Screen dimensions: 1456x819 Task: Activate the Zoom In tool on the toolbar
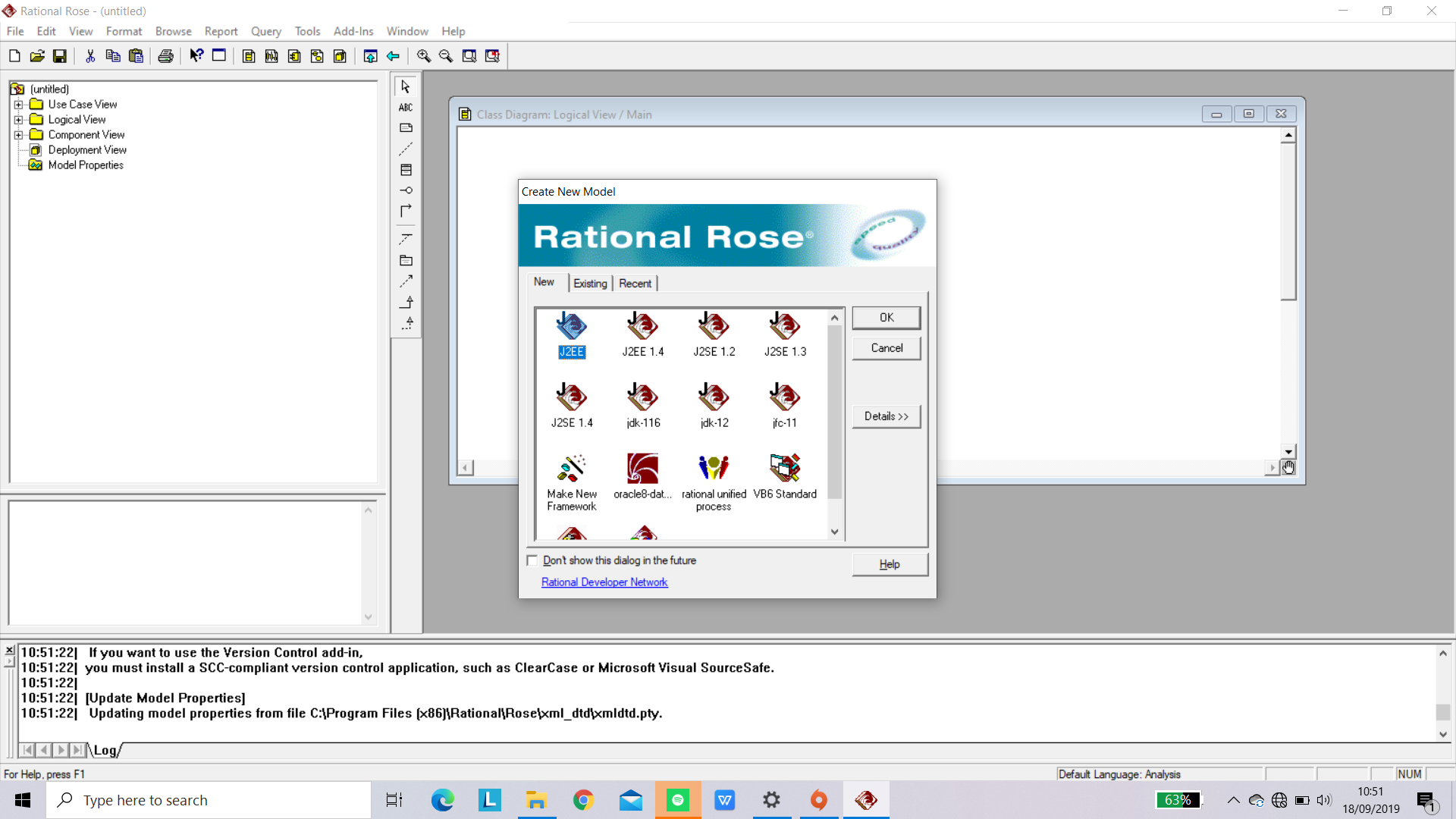click(424, 55)
